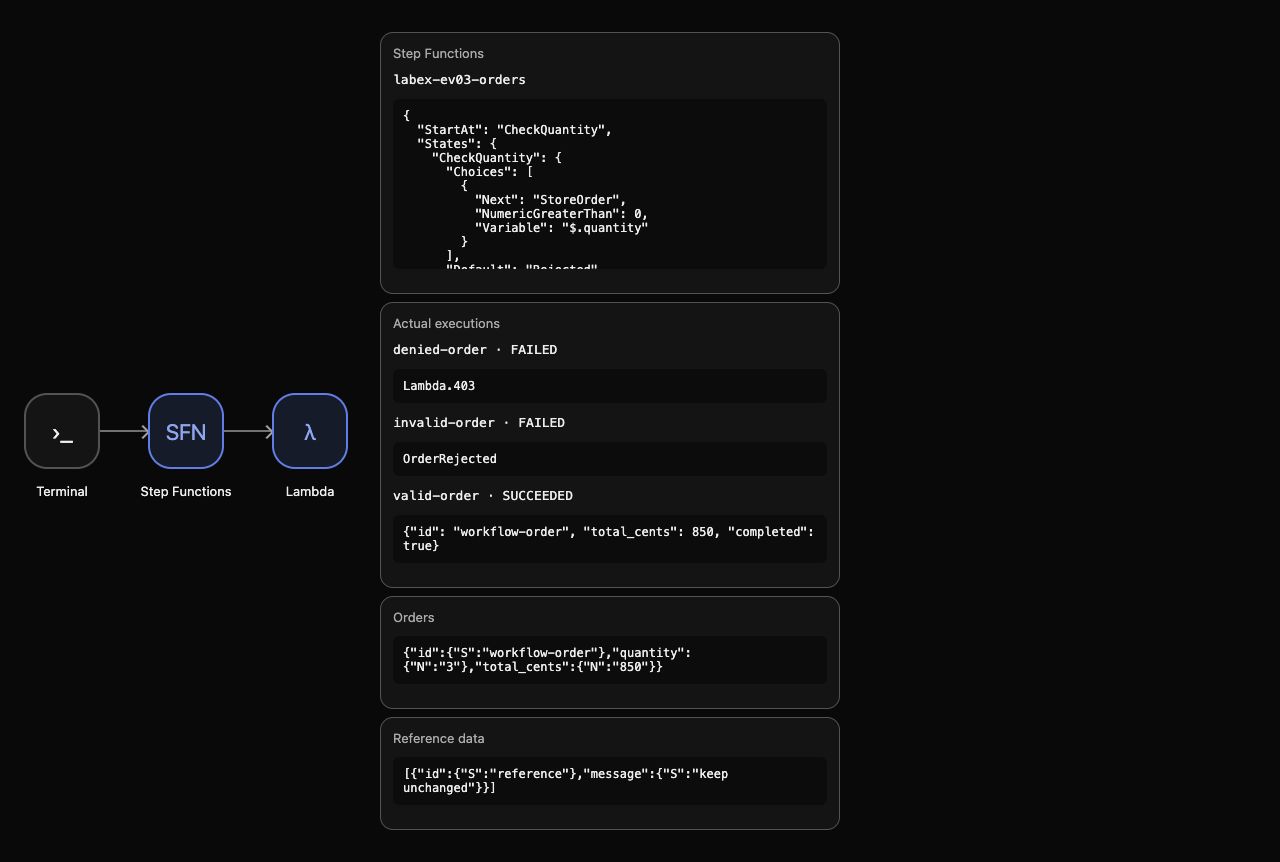
Task: Click the Terminal node icon
Action: 62,431
